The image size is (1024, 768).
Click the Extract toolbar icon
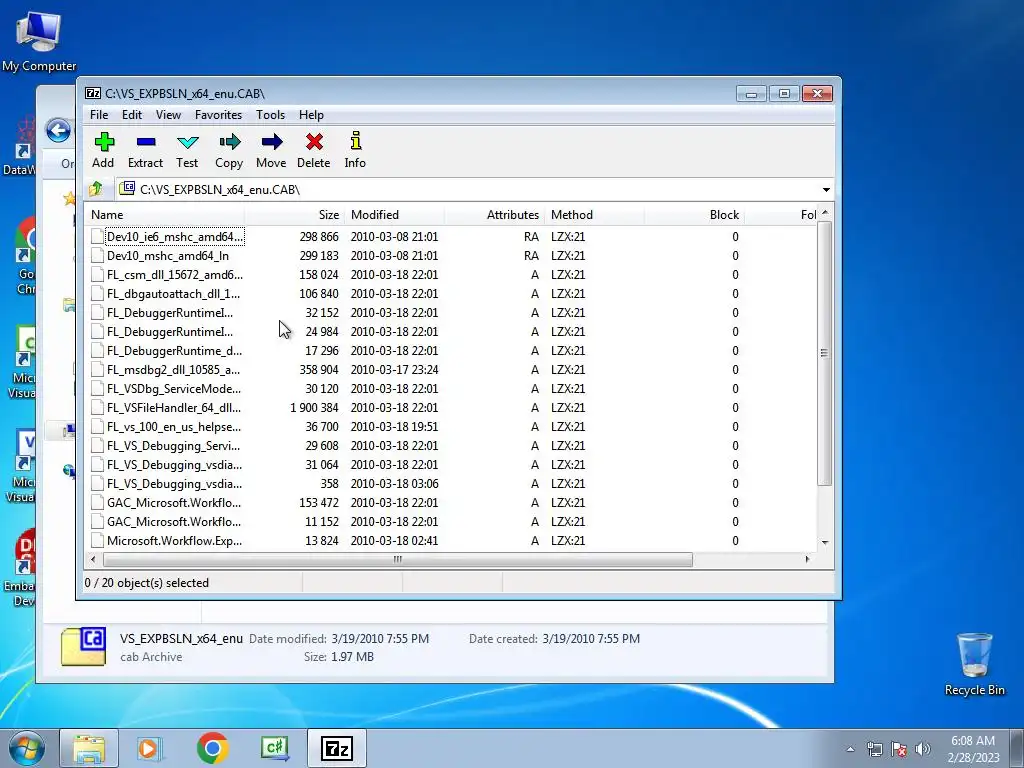coord(145,150)
